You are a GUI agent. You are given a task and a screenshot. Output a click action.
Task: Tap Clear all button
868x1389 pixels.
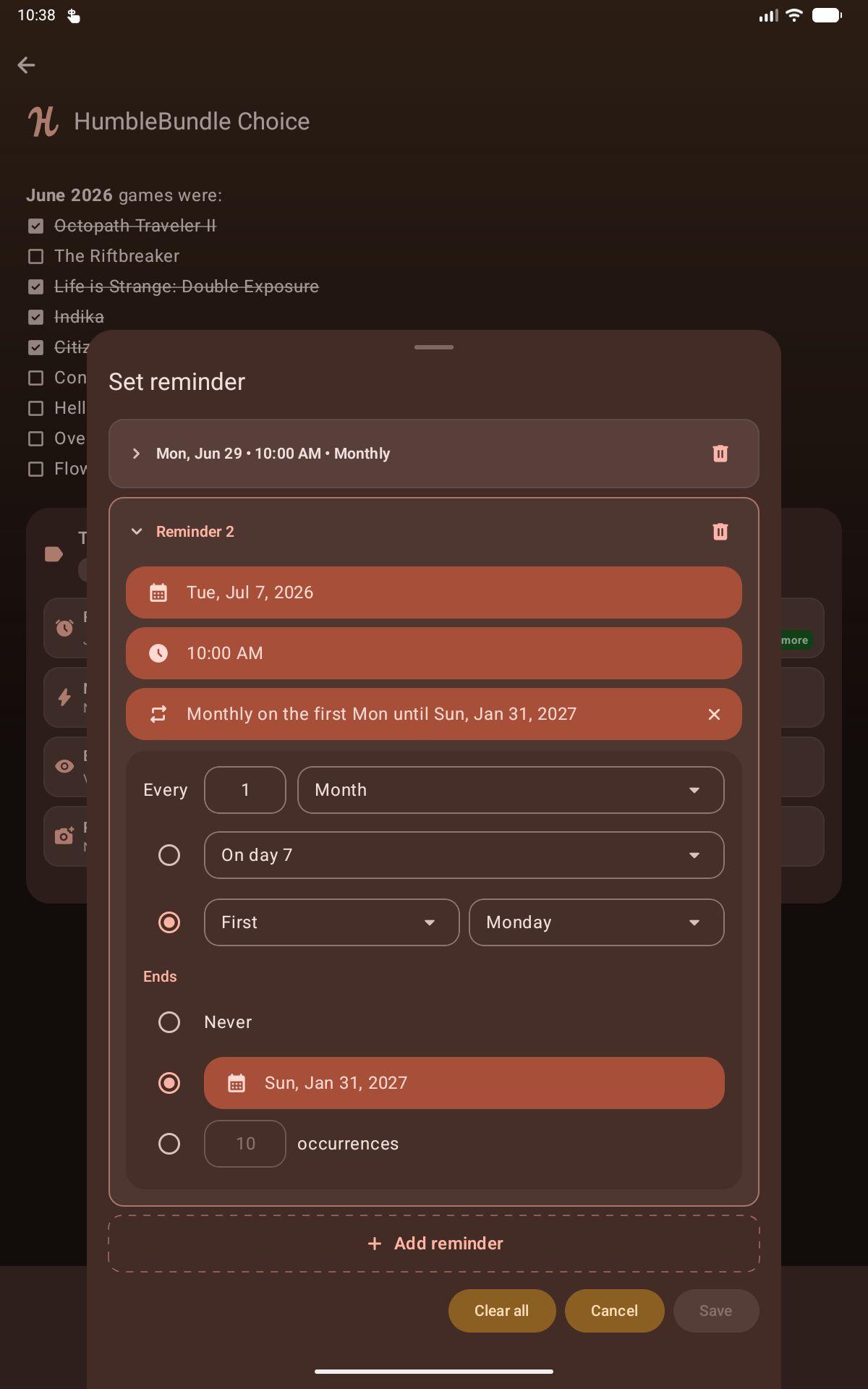pyautogui.click(x=502, y=1311)
